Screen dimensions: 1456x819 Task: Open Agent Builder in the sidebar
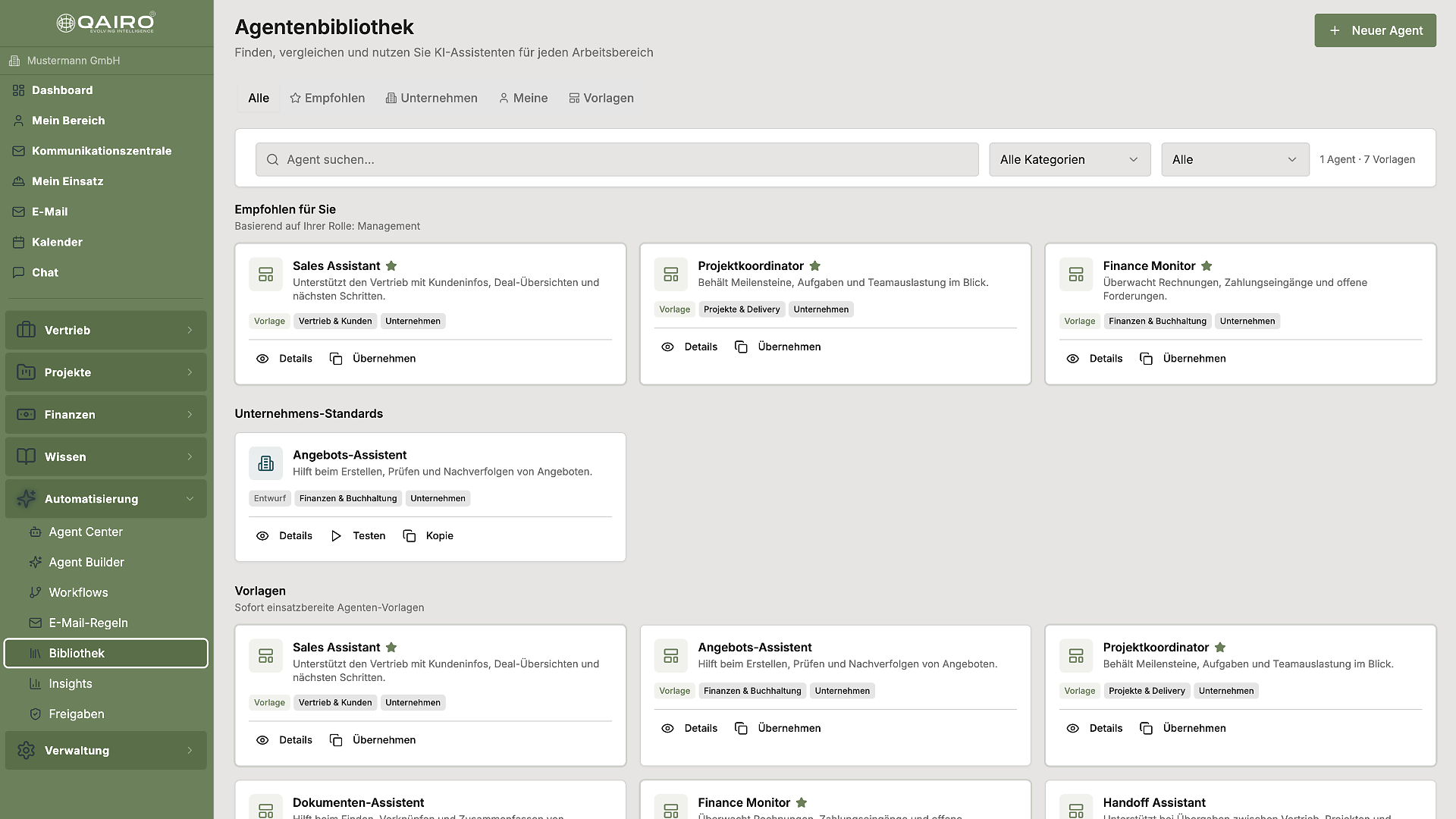[86, 562]
